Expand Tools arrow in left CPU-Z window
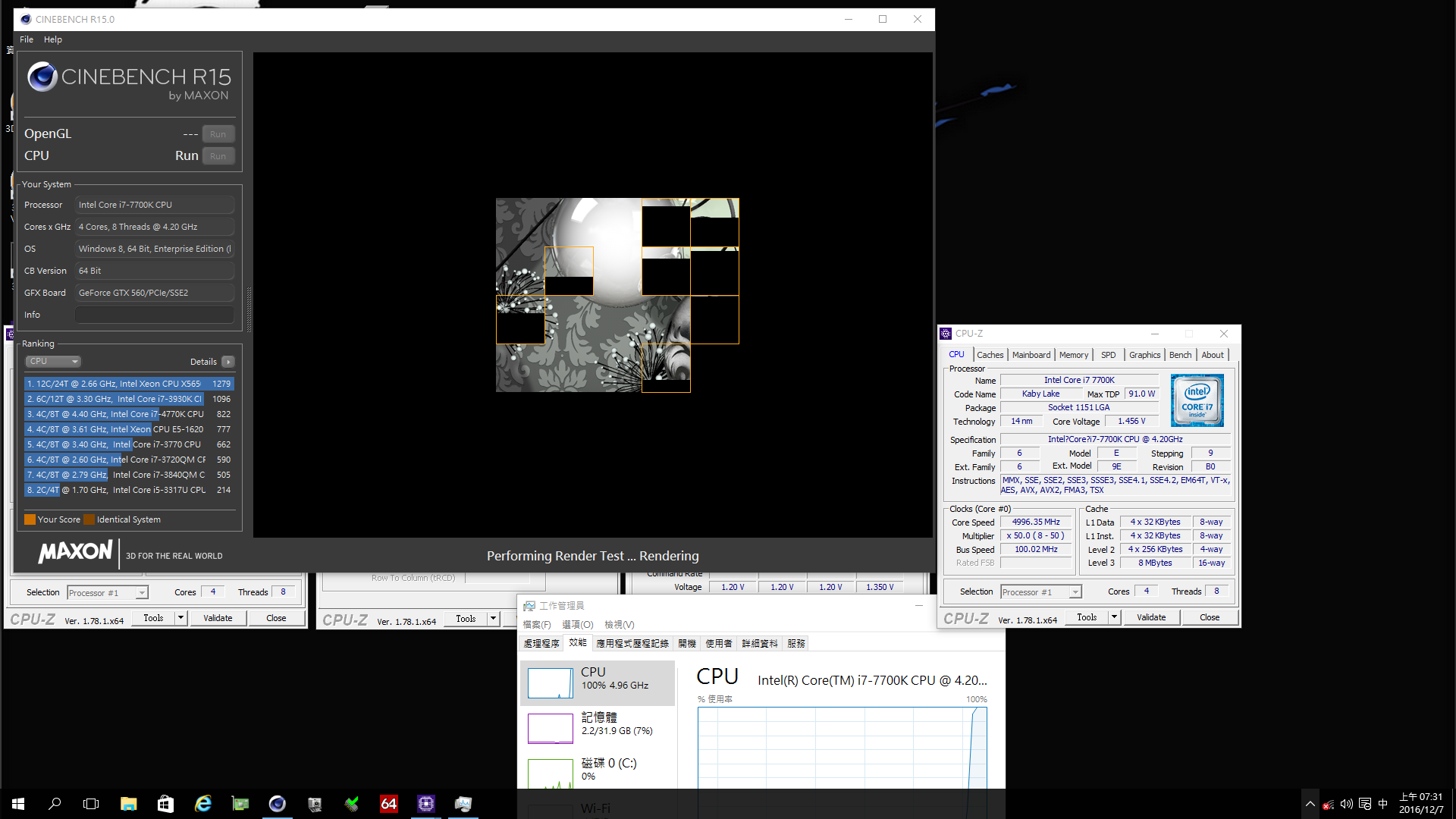 (181, 618)
